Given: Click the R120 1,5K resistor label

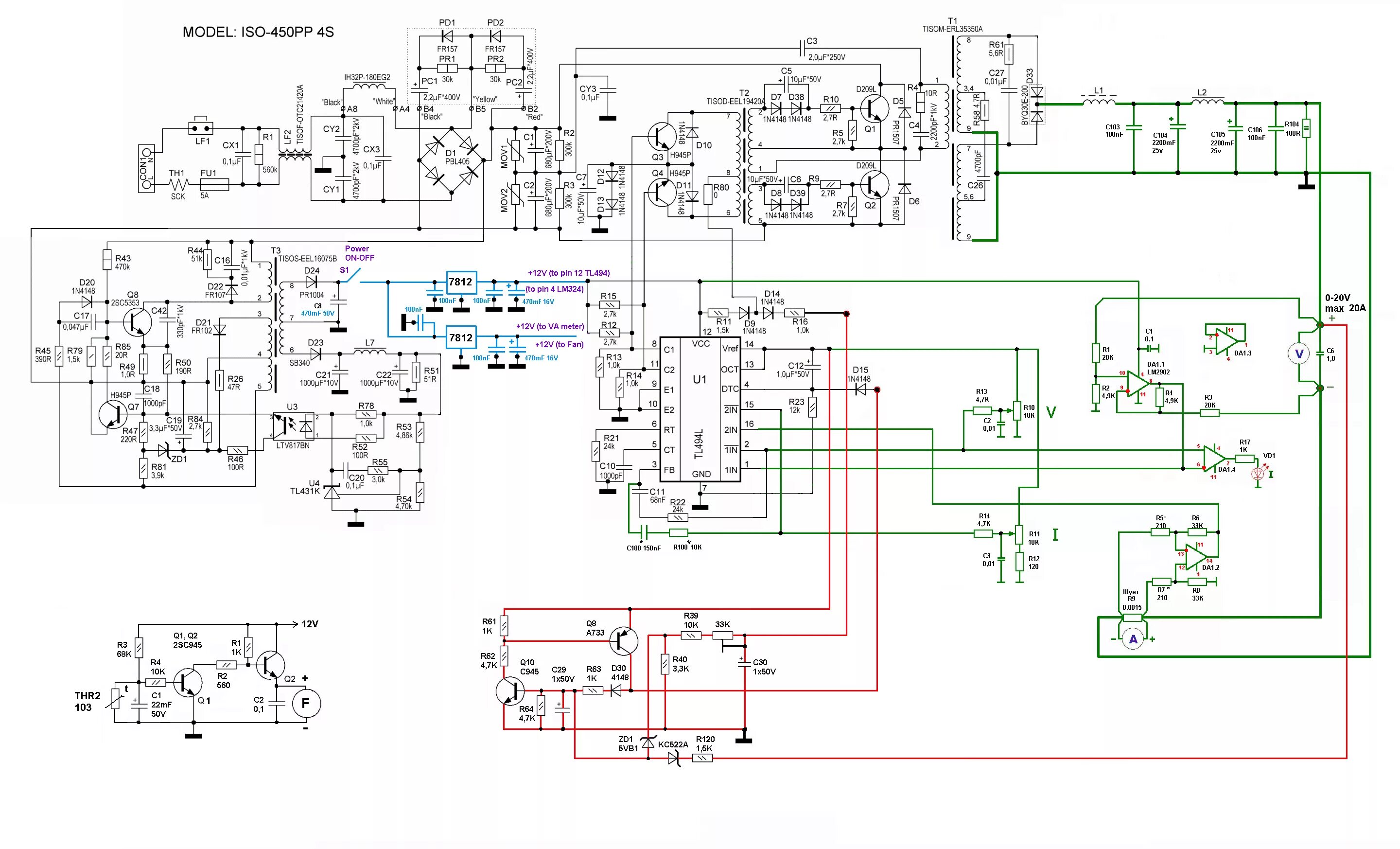Looking at the screenshot, I should [x=705, y=744].
